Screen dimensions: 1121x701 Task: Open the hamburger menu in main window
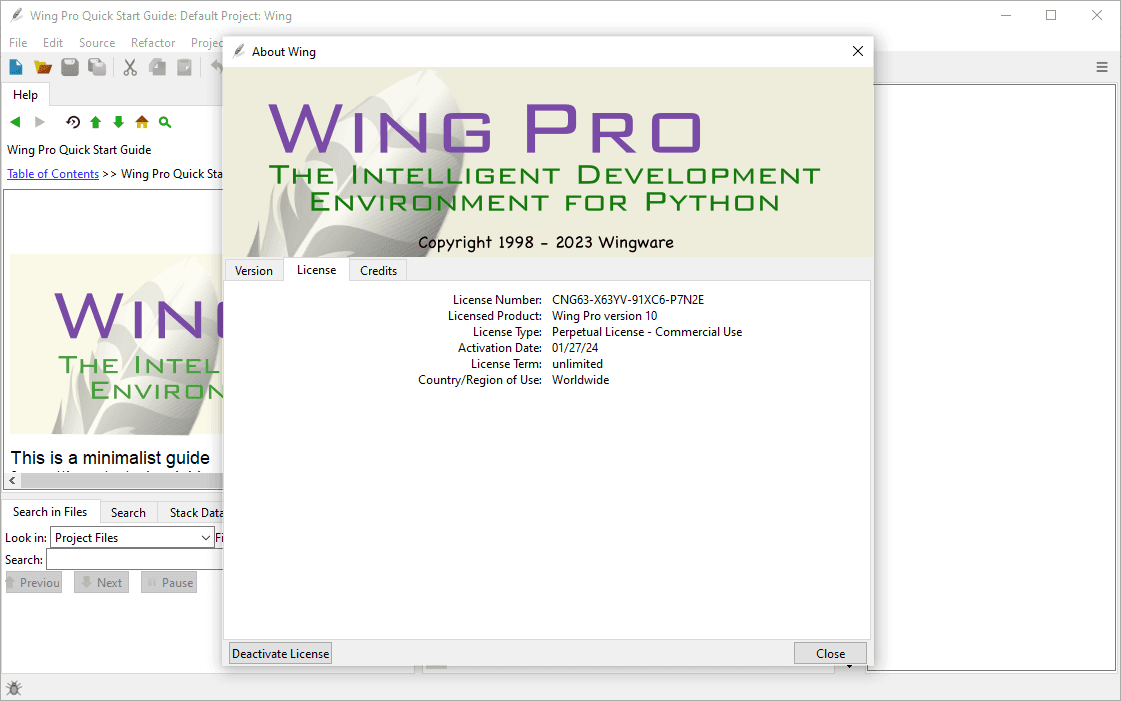1102,67
